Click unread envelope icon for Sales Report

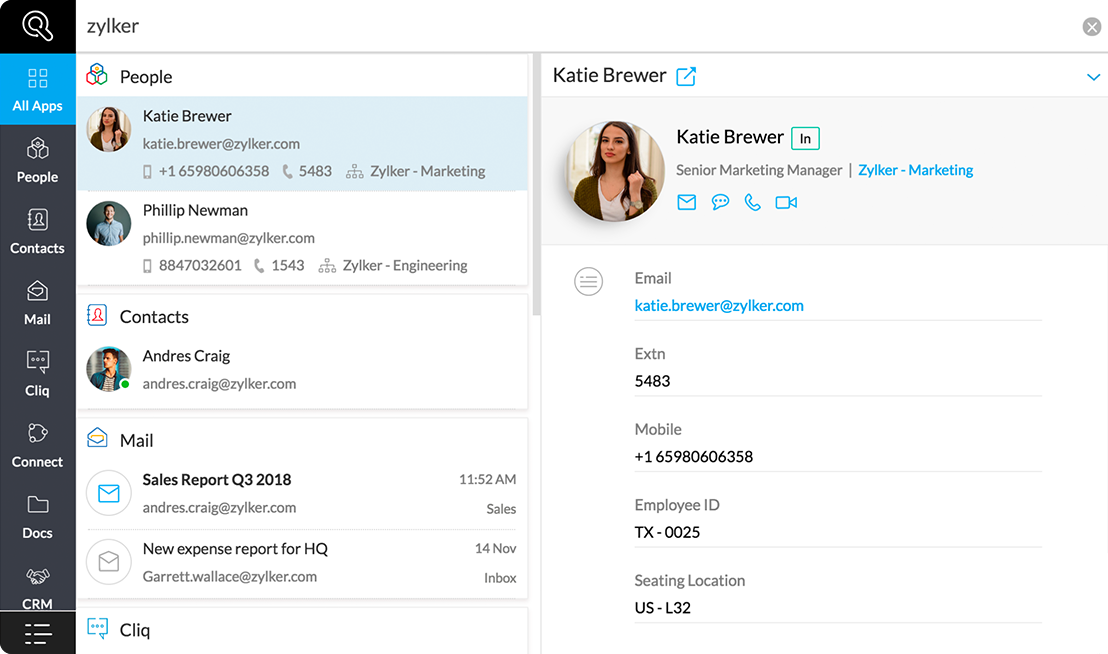(109, 493)
